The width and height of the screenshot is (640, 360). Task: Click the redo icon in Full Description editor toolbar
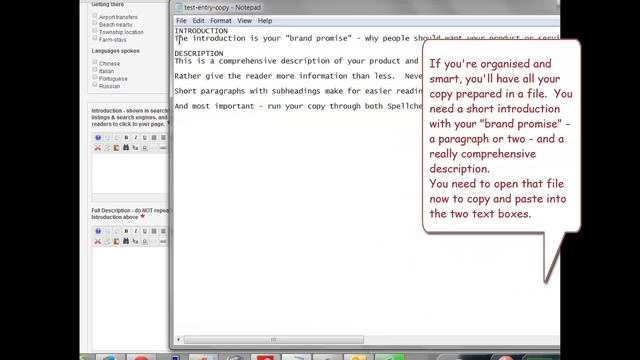[x=117, y=231]
